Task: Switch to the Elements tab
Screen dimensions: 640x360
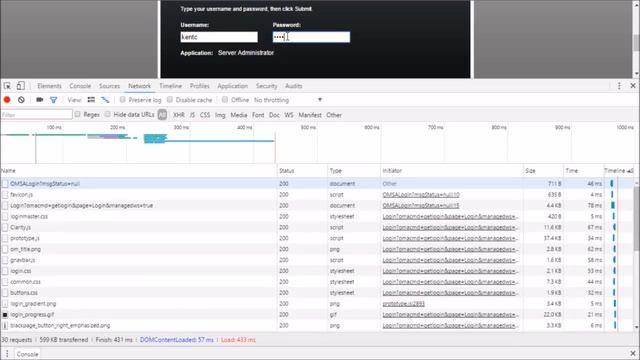Action: (x=49, y=86)
